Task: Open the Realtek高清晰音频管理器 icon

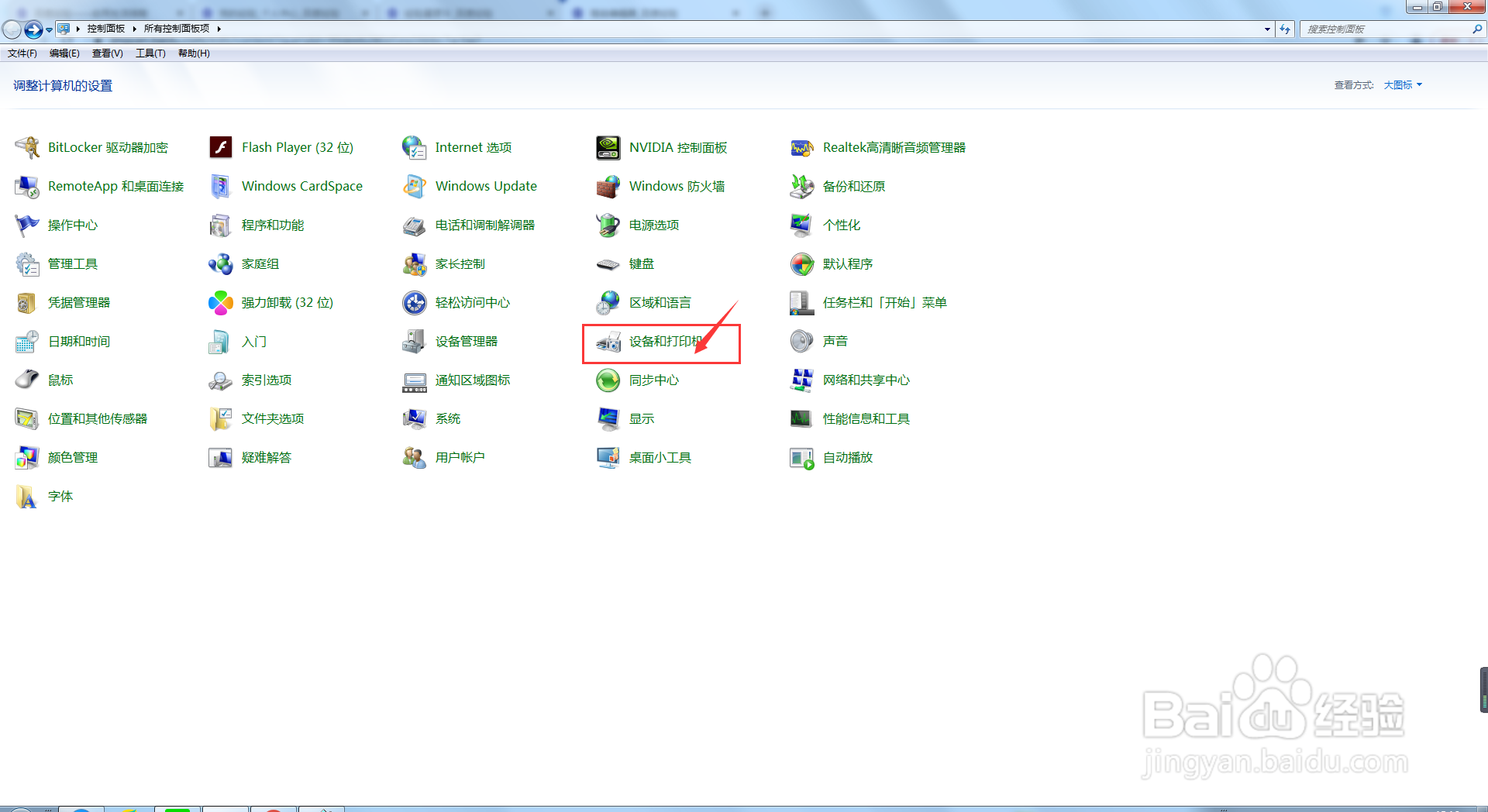Action: (x=802, y=147)
